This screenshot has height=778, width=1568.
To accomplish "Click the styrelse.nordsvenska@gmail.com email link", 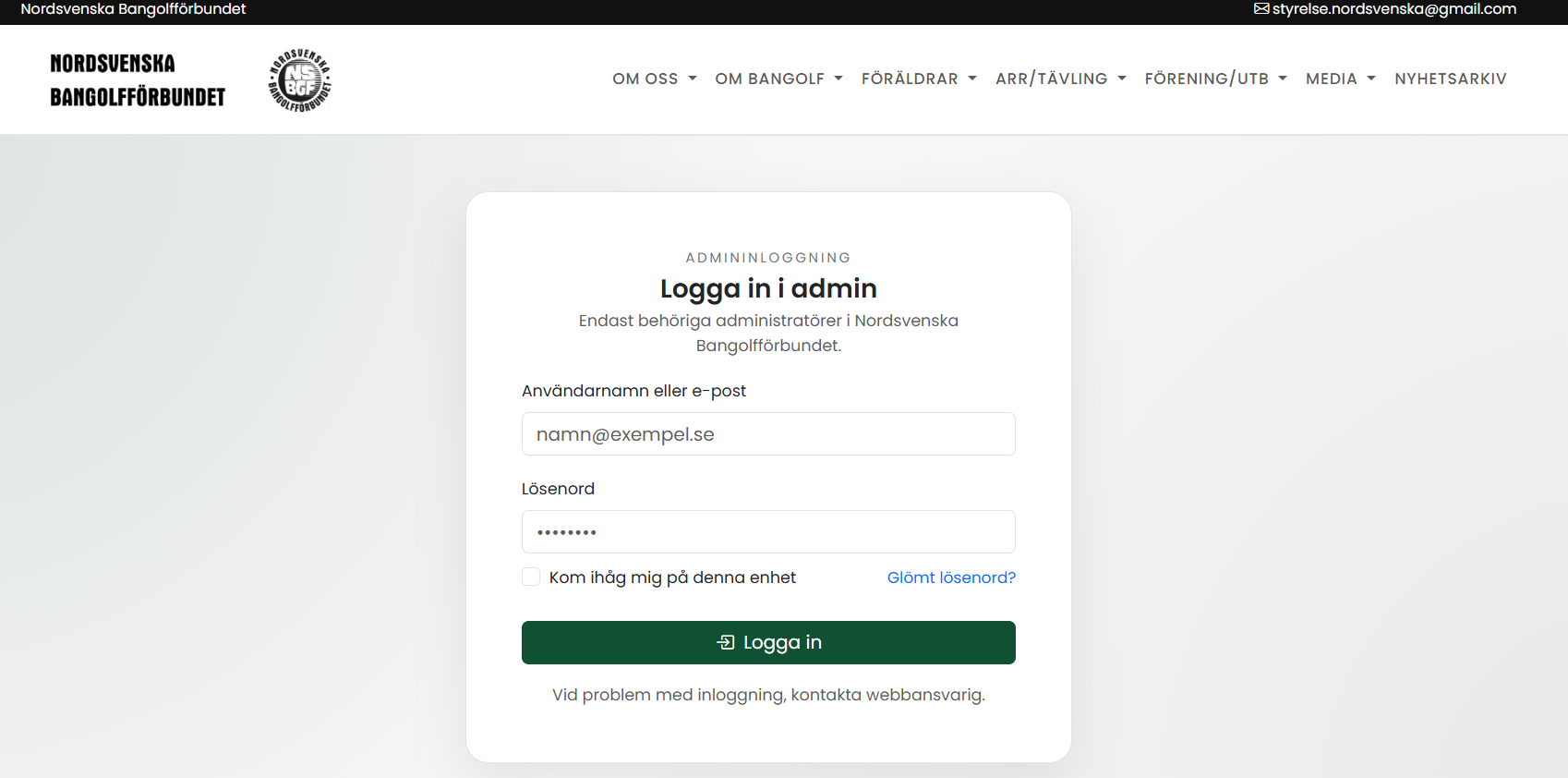I will point(1394,8).
